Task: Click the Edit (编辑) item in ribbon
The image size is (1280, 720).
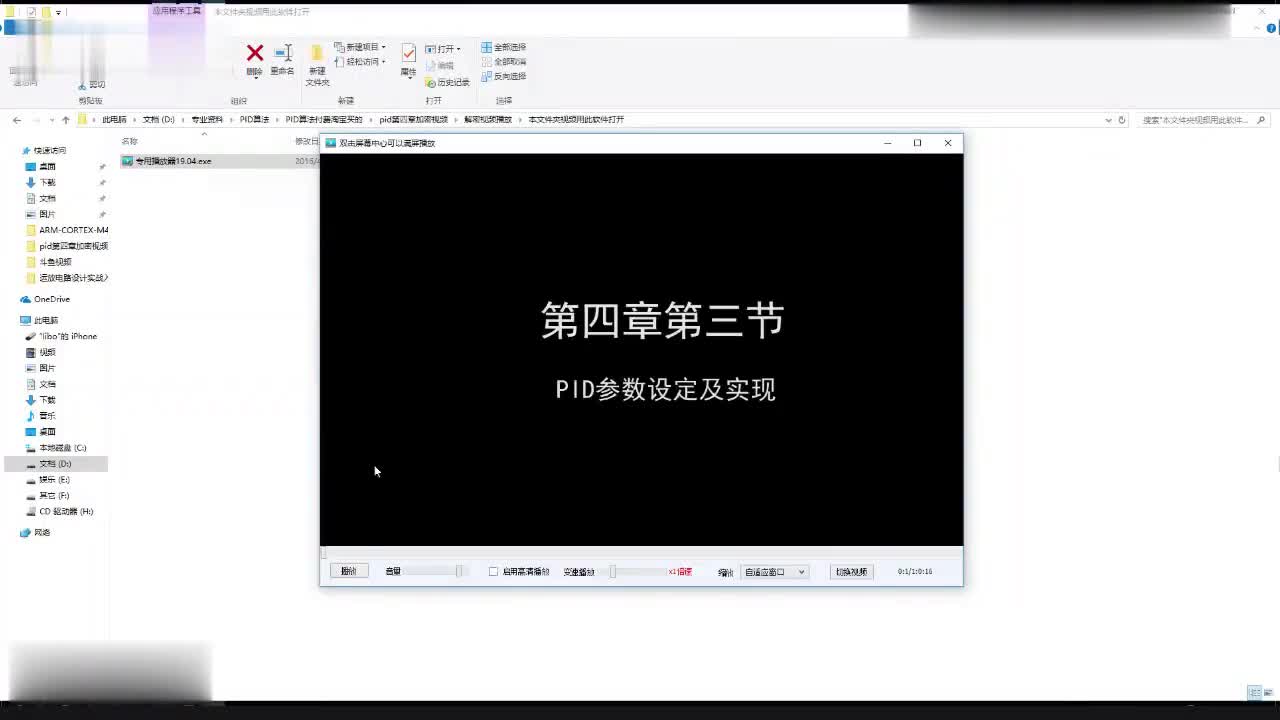Action: pyautogui.click(x=440, y=66)
